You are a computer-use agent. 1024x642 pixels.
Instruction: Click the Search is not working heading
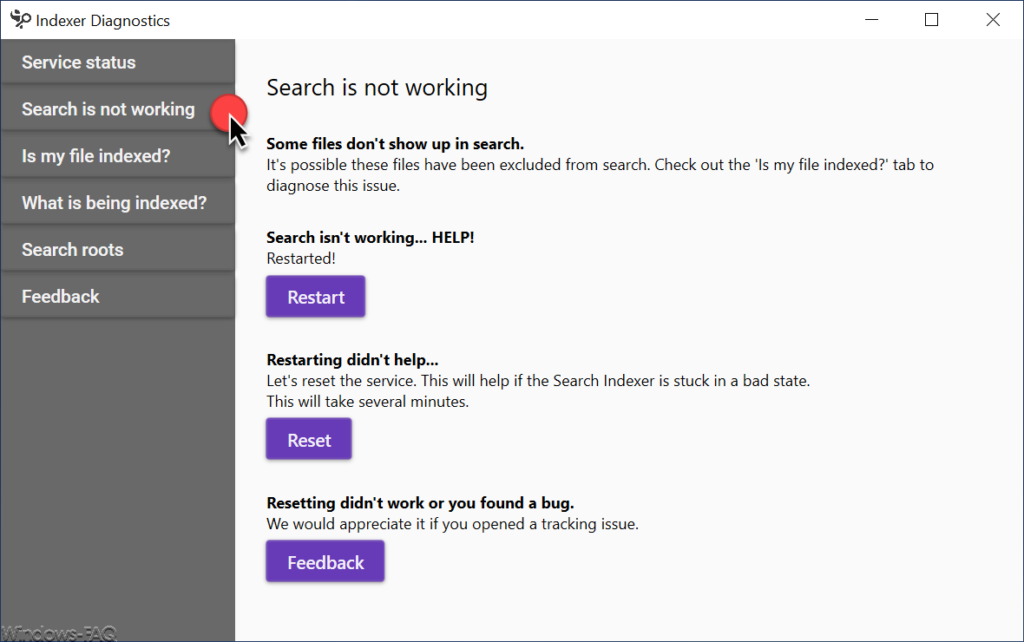[x=377, y=88]
